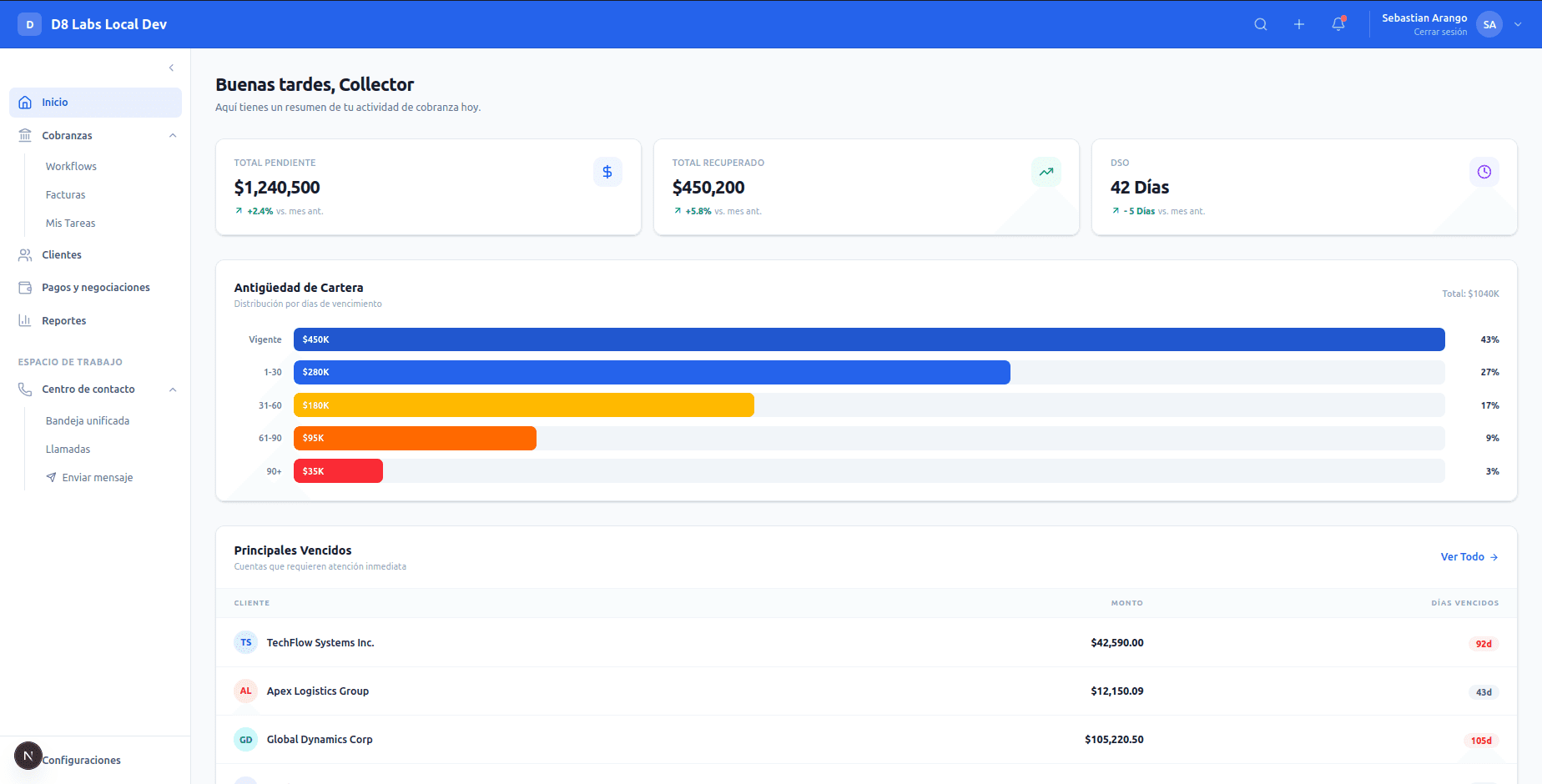Click the plus icon to create new item
Image resolution: width=1542 pixels, height=784 pixels.
(x=1299, y=23)
